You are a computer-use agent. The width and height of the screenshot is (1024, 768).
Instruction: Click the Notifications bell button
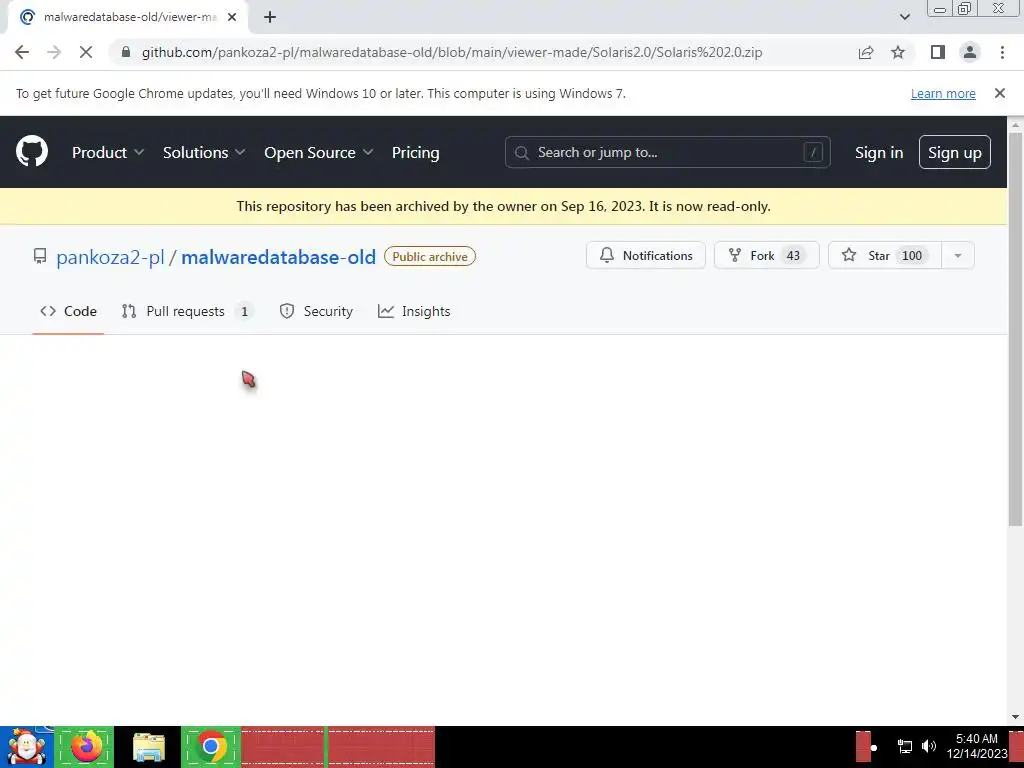(646, 255)
